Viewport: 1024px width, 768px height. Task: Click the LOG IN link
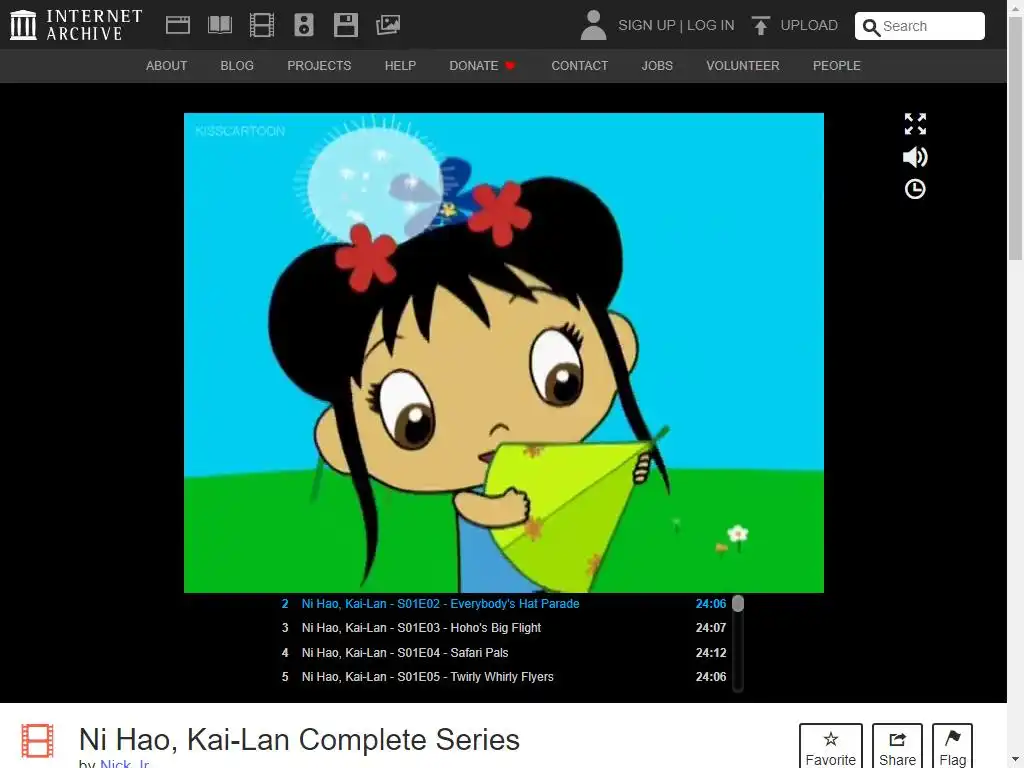(711, 25)
